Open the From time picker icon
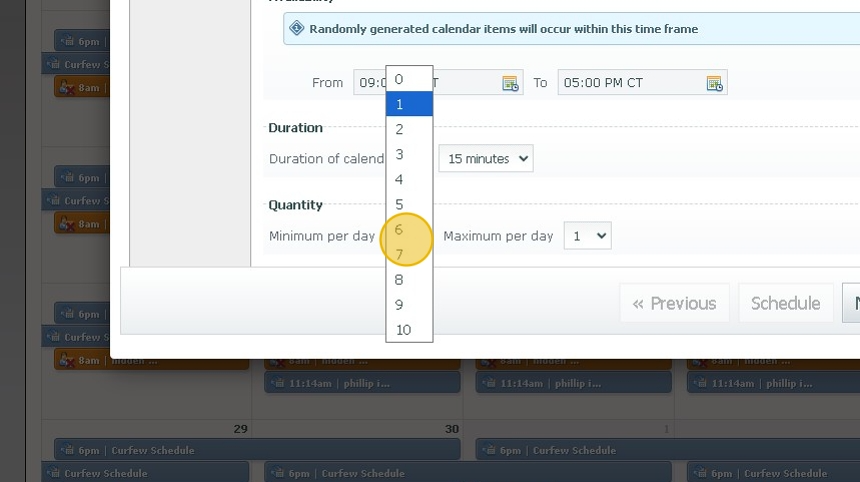Viewport: 860px width, 482px height. pyautogui.click(x=510, y=83)
